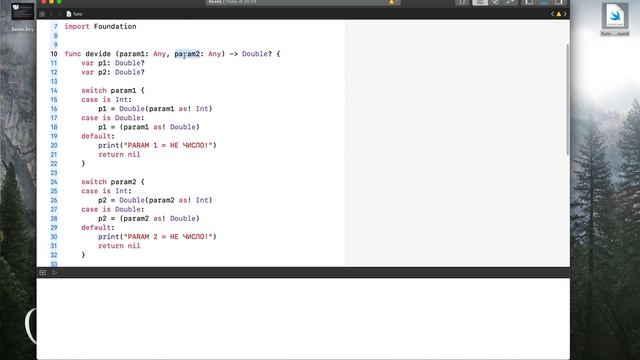Image resolution: width=640 pixels, height=360 pixels.
Task: Click the switch param2 statement
Action: pos(113,182)
